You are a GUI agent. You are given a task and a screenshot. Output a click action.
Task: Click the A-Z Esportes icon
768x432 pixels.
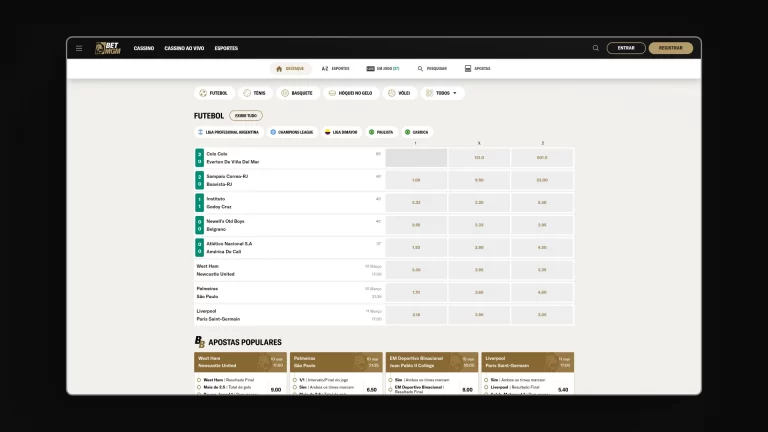coord(325,69)
